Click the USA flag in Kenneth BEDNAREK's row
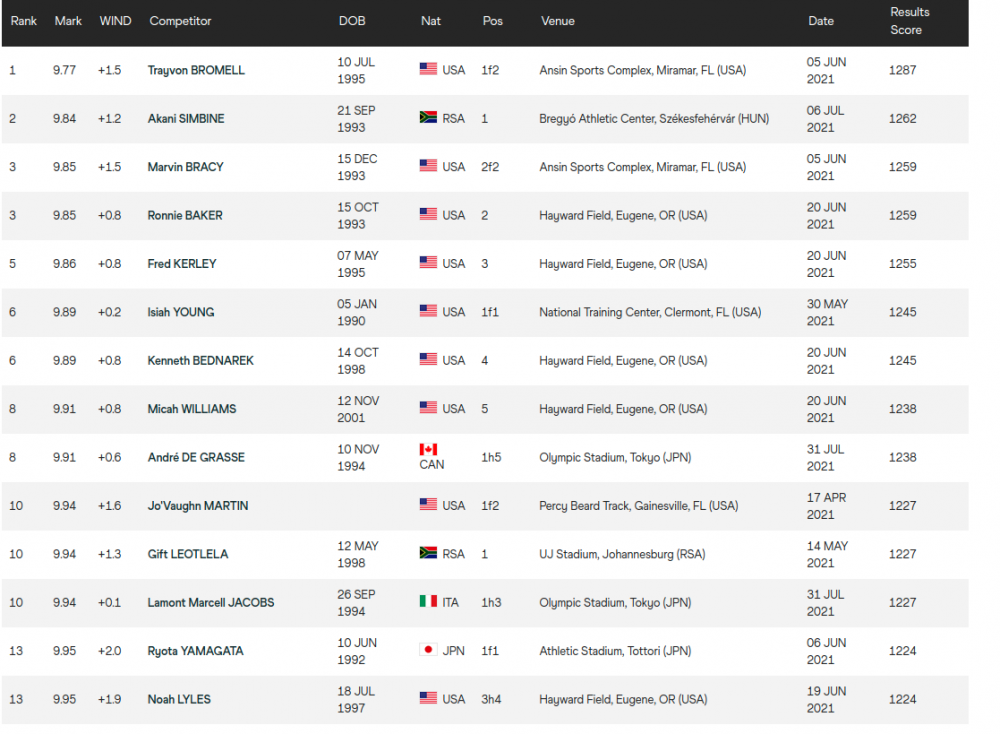Screen dimensions: 1000x734 (x=428, y=360)
